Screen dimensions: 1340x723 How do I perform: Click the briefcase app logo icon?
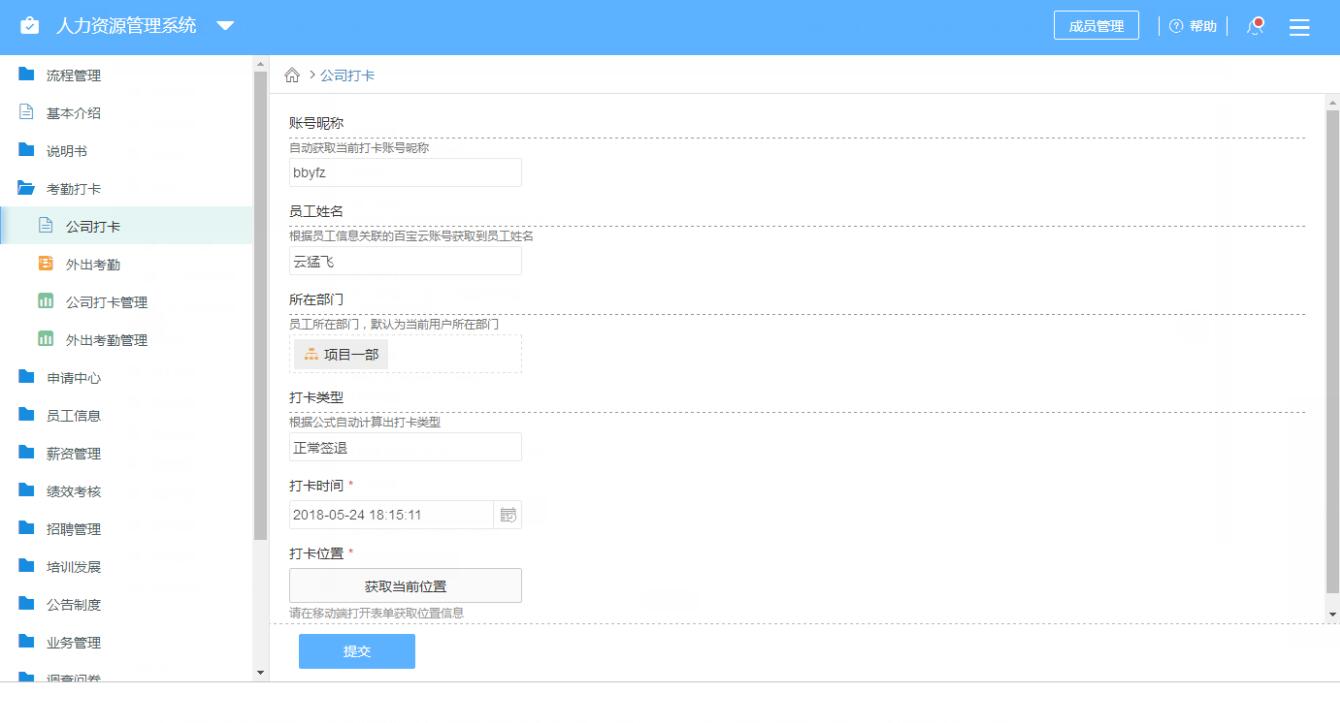[x=30, y=27]
